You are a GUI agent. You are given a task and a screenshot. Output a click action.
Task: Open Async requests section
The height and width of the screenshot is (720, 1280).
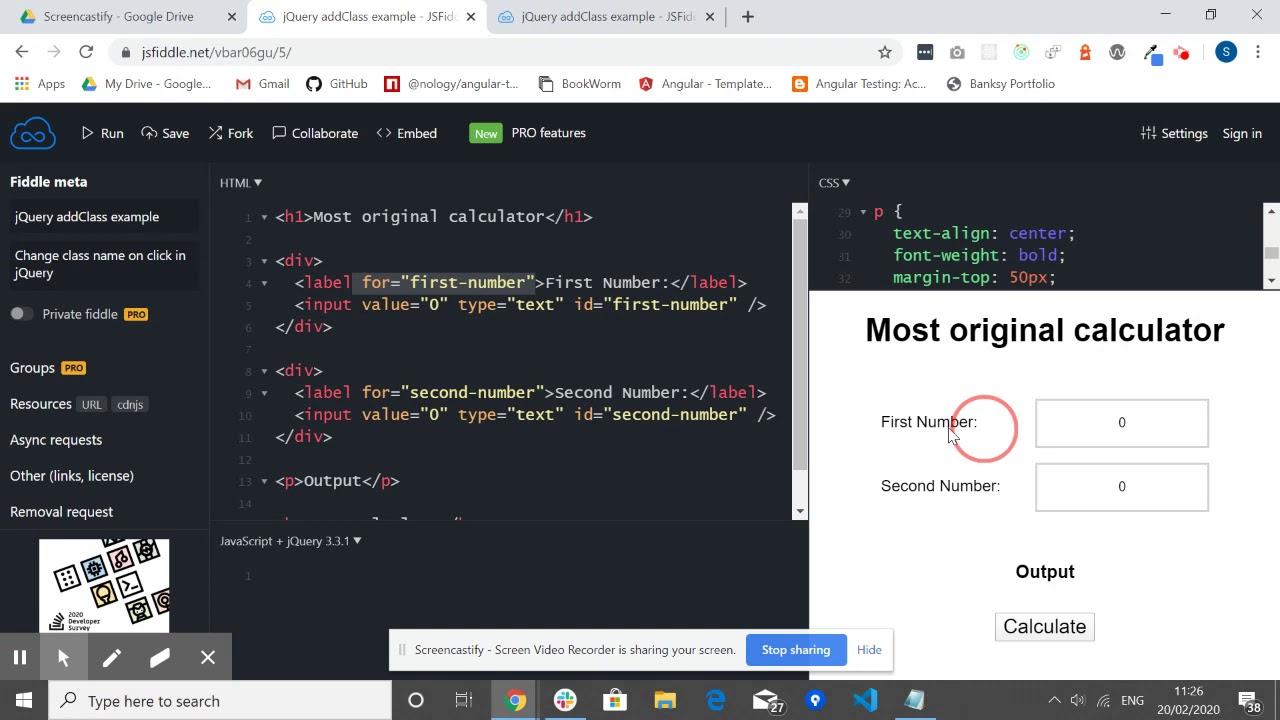[x=56, y=440]
